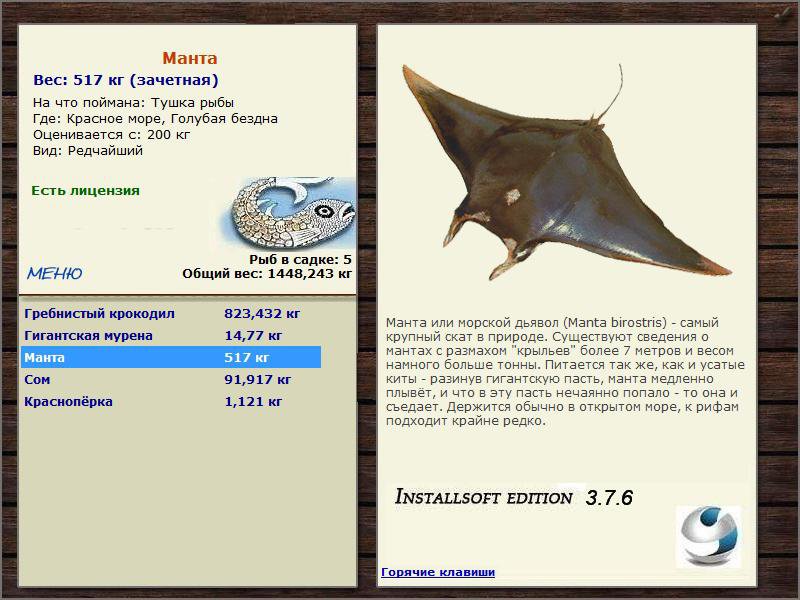Select the Сом fish row
The image size is (800, 600).
[171, 379]
